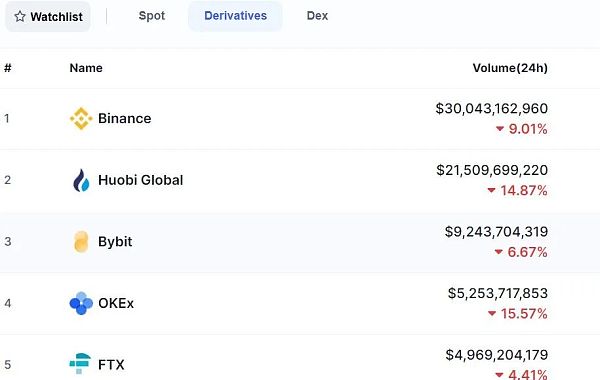Image resolution: width=600 pixels, height=380 pixels.
Task: Click the FTX teal logo icon
Action: coord(80,364)
